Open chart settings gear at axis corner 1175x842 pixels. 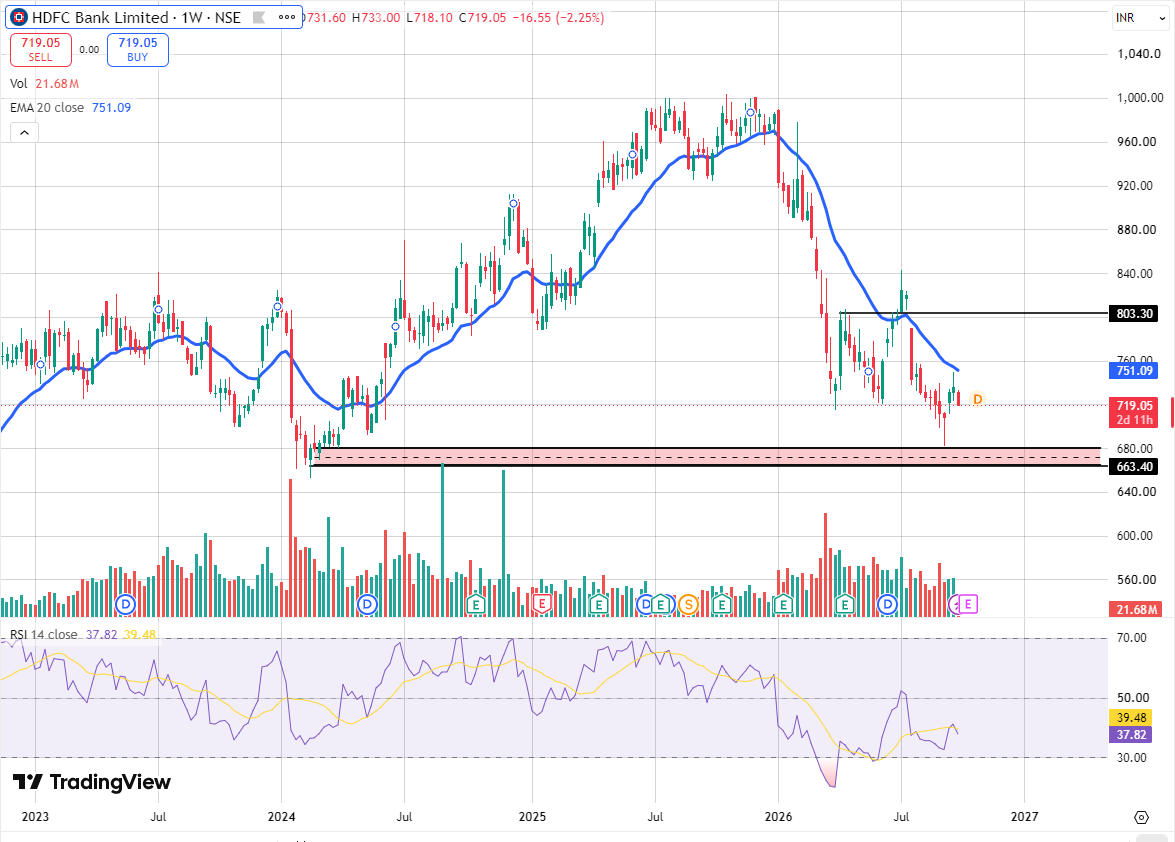tap(1141, 817)
